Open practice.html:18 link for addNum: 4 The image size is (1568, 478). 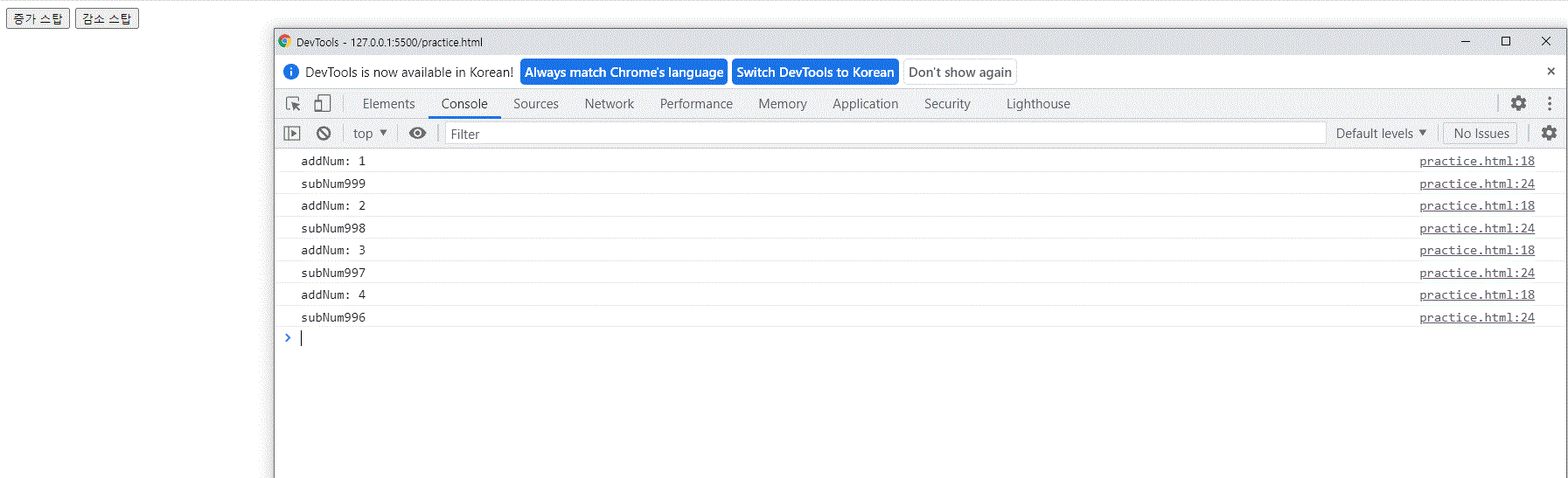pos(1477,294)
